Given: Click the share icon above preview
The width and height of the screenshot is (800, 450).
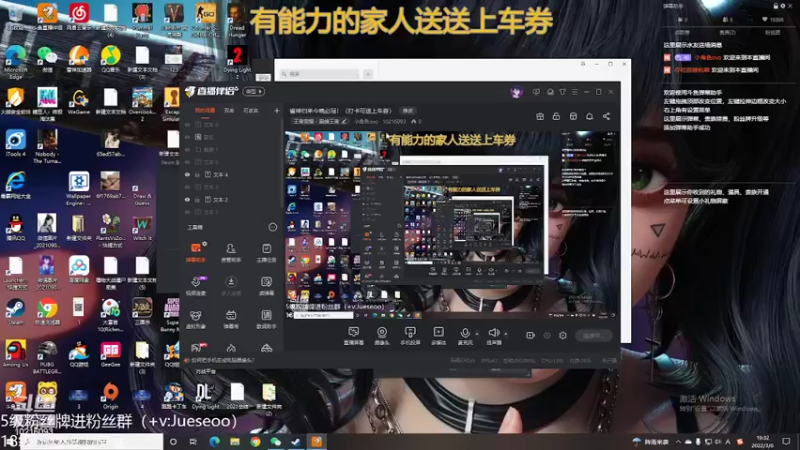Looking at the screenshot, I should pyautogui.click(x=606, y=116).
